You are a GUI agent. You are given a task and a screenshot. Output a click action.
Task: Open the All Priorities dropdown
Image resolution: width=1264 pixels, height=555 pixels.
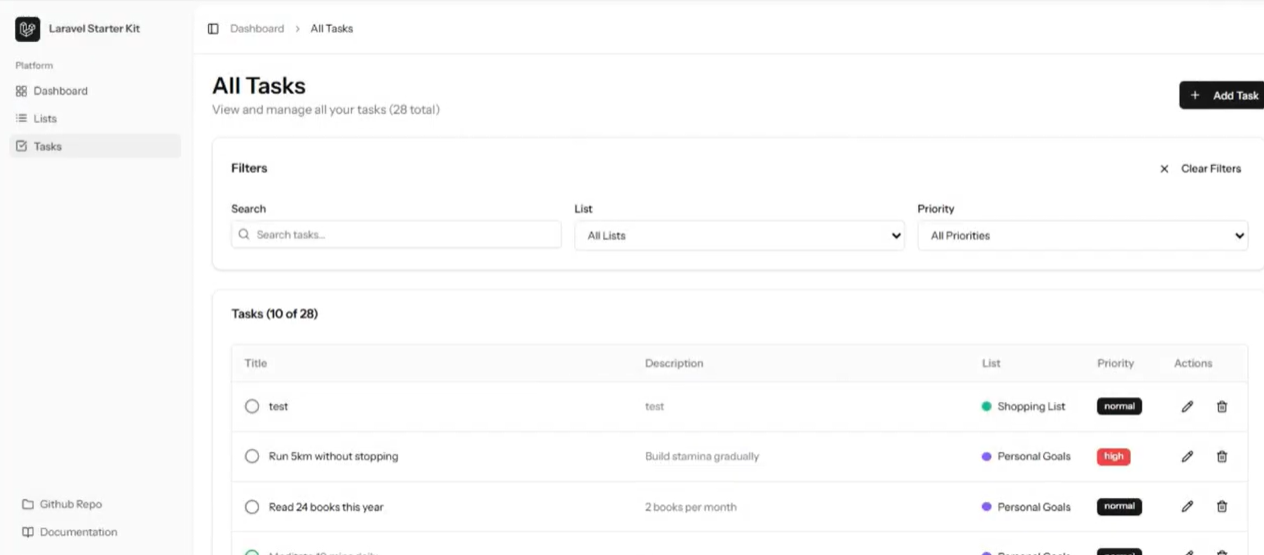(1083, 236)
